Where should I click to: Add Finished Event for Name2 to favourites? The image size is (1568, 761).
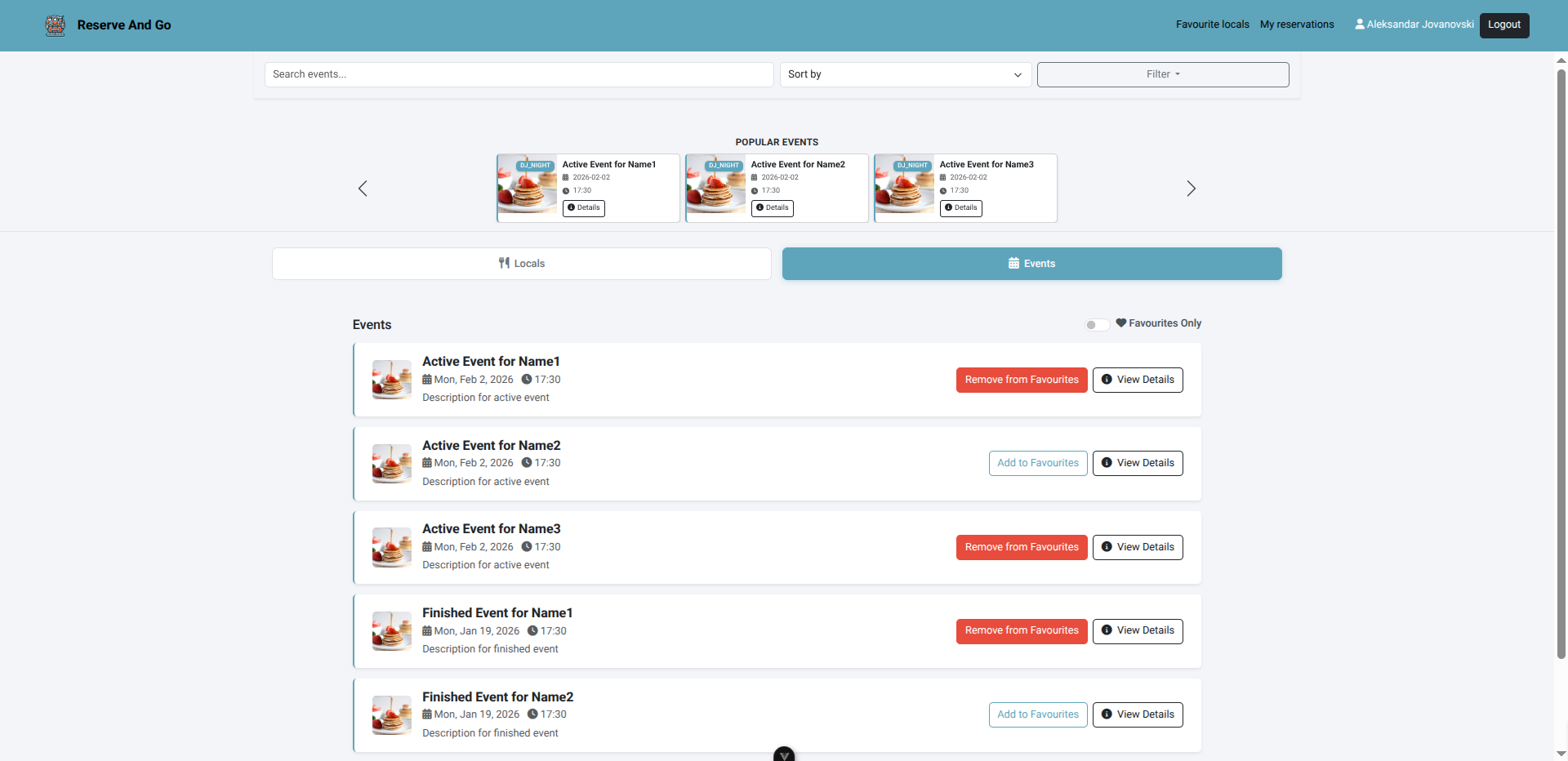click(1037, 714)
